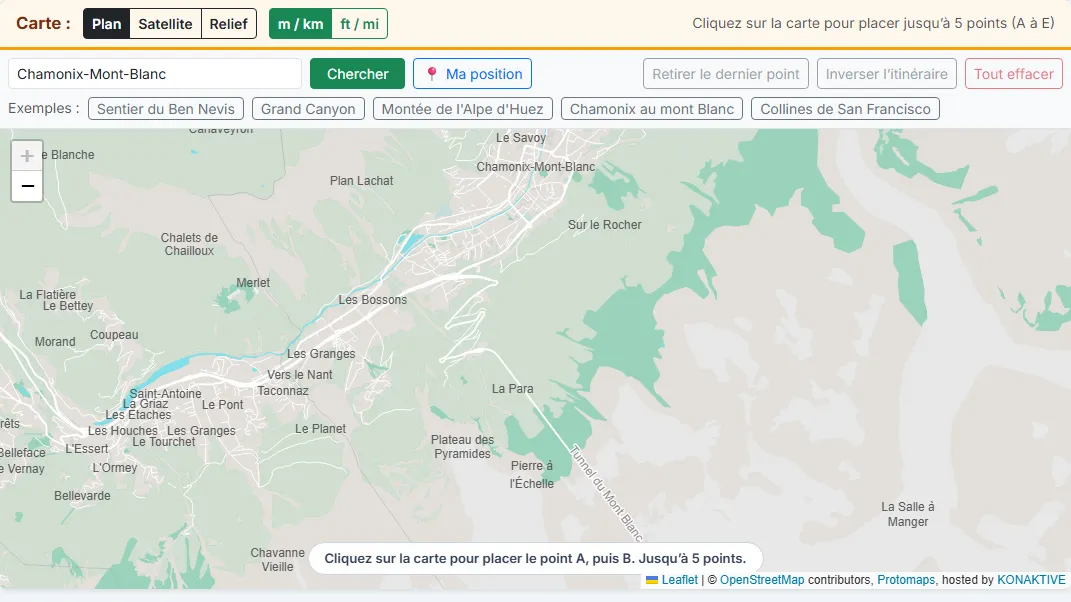Click Coupeau label on the map

click(x=114, y=335)
